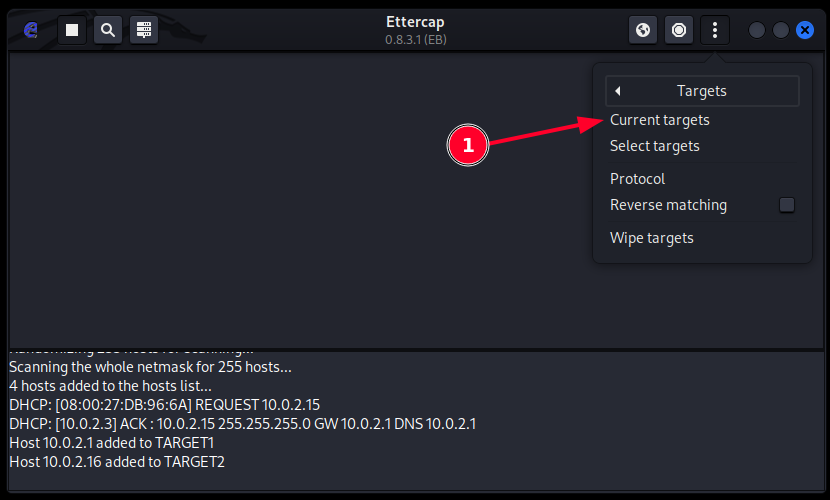The image size is (830, 500).
Task: Minimize the Ettercap window
Action: tap(757, 30)
